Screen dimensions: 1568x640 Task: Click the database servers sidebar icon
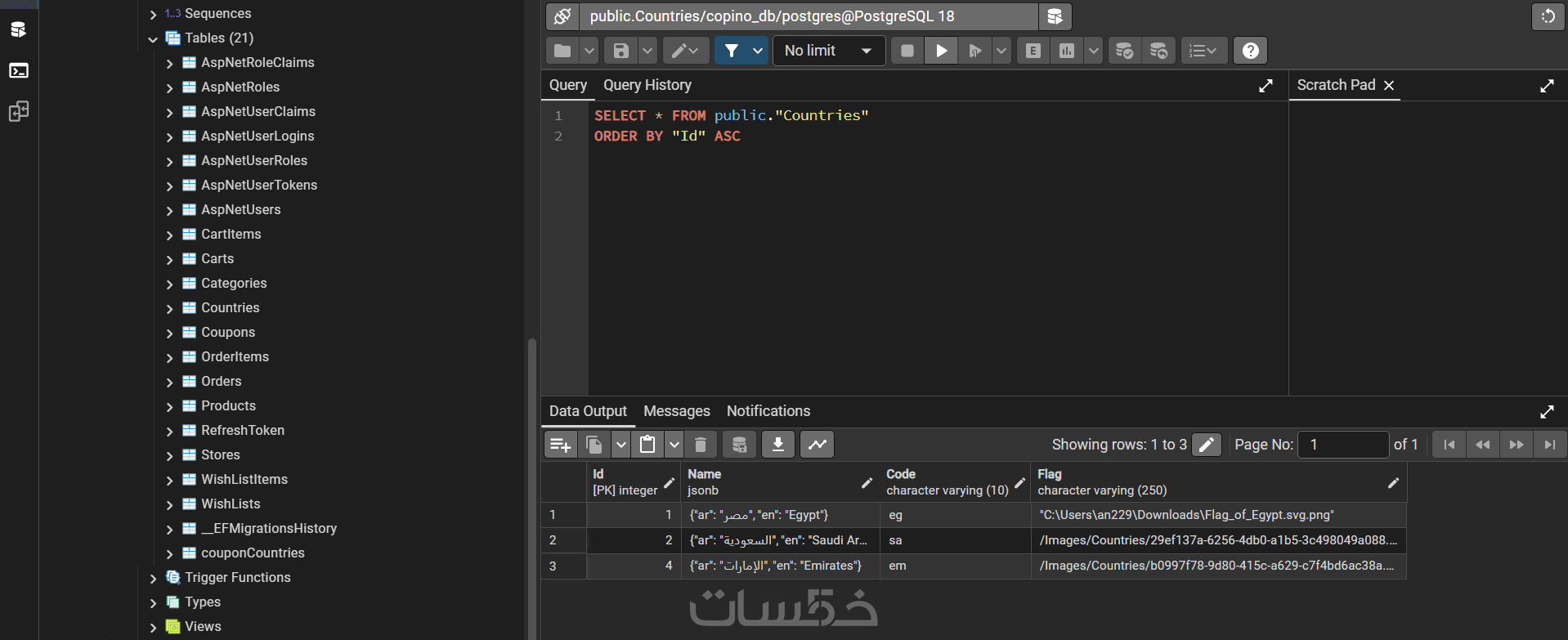[x=18, y=30]
